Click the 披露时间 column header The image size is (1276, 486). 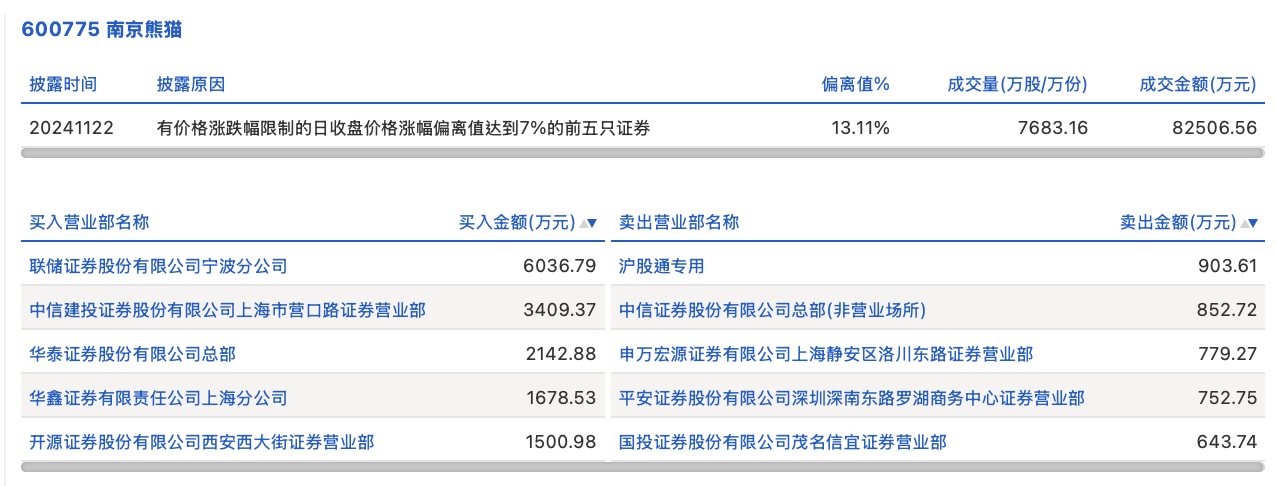point(63,85)
